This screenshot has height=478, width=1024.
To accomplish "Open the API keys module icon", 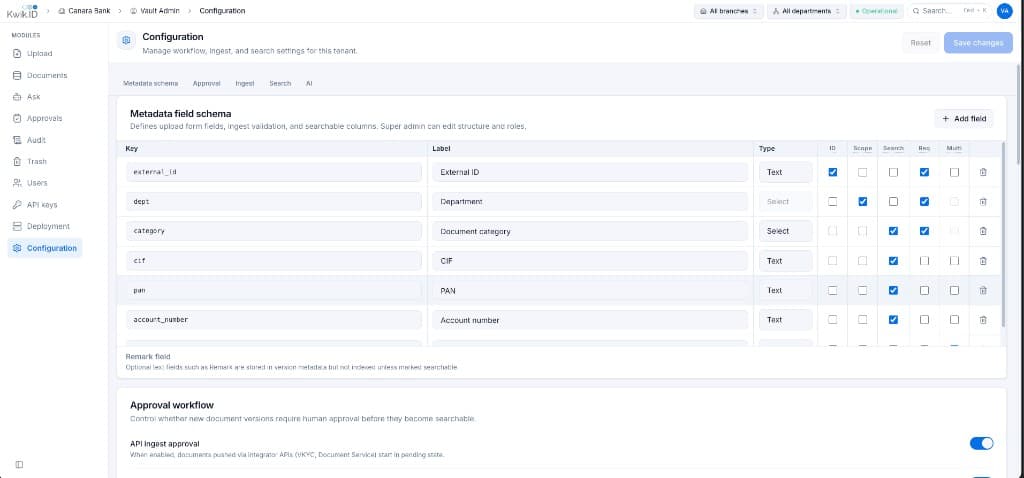I will point(17,204).
